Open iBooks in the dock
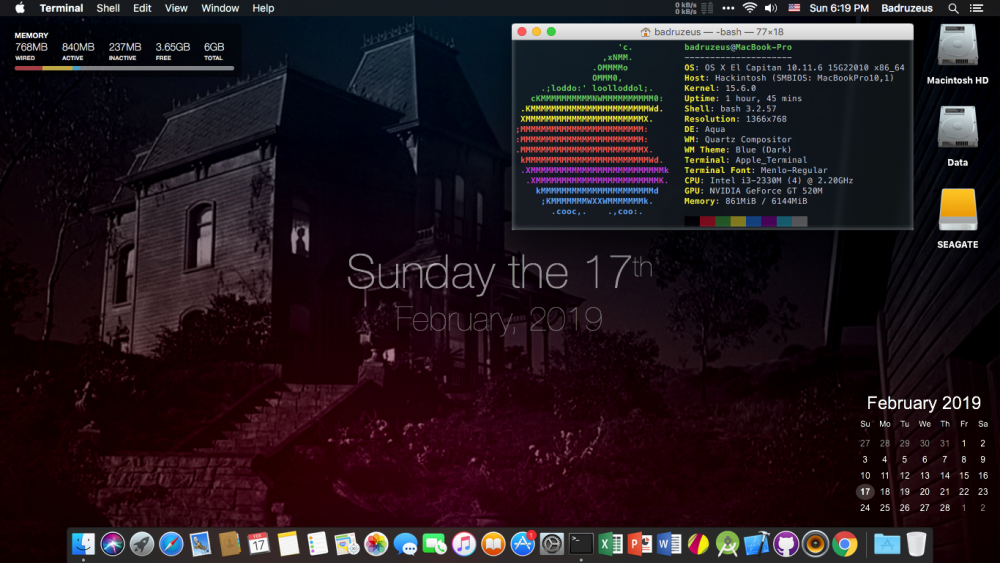 tap(493, 544)
